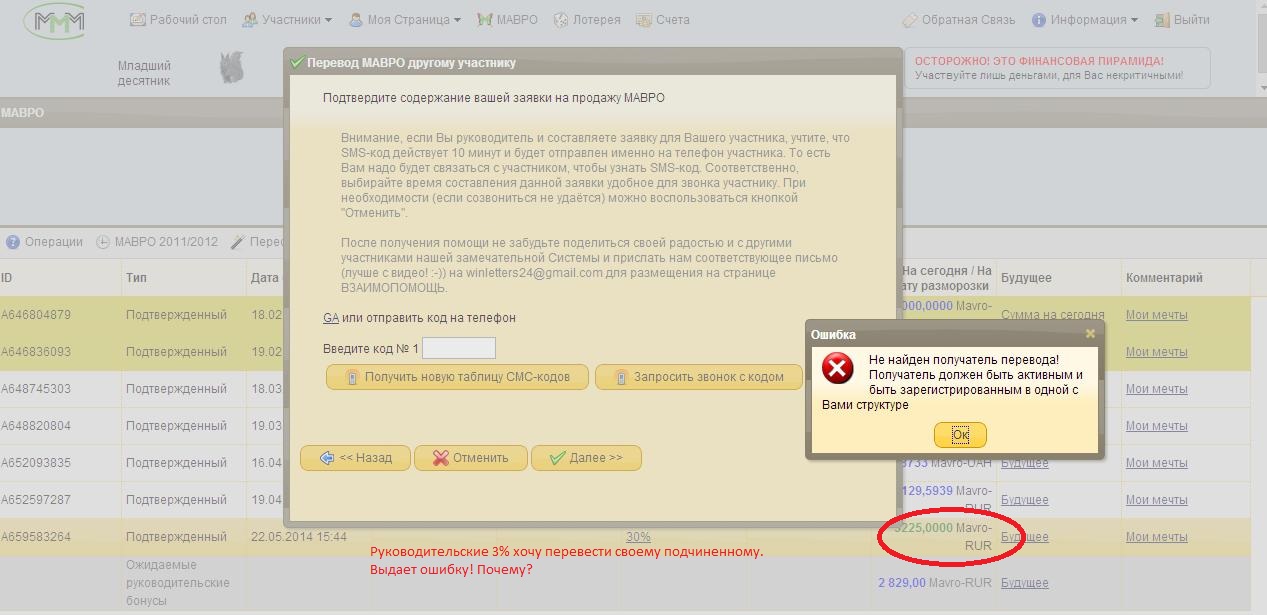The width and height of the screenshot is (1267, 615).
Task: Expand the Моя Страница dropdown
Action: (x=405, y=19)
